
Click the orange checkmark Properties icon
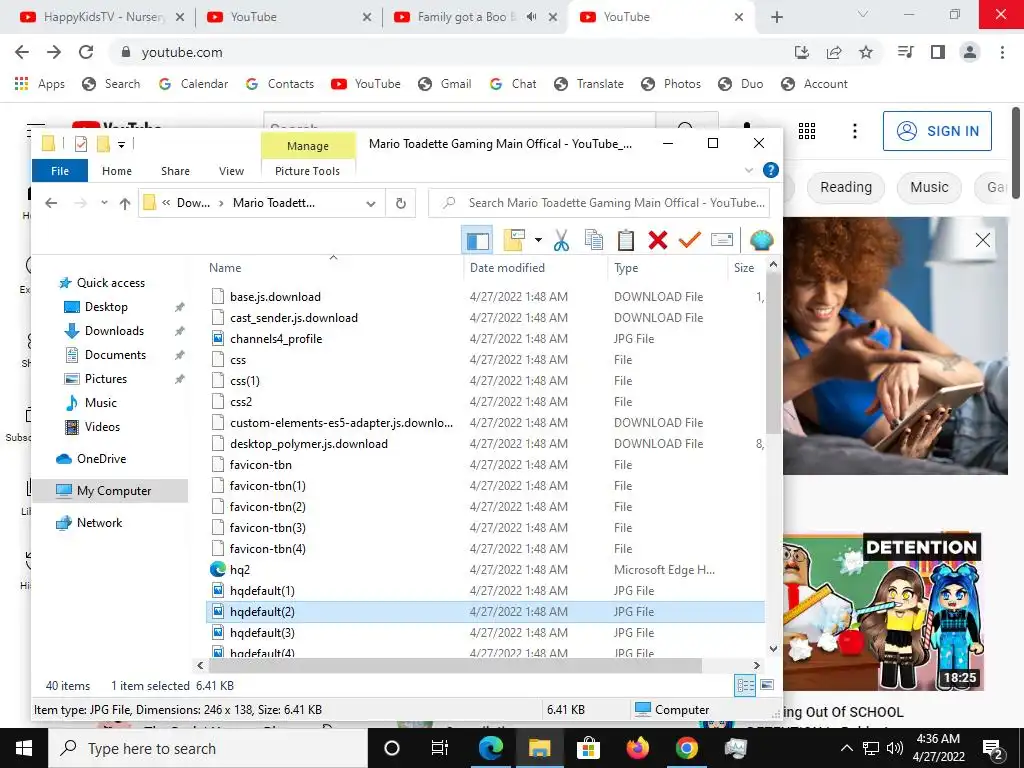click(x=690, y=240)
